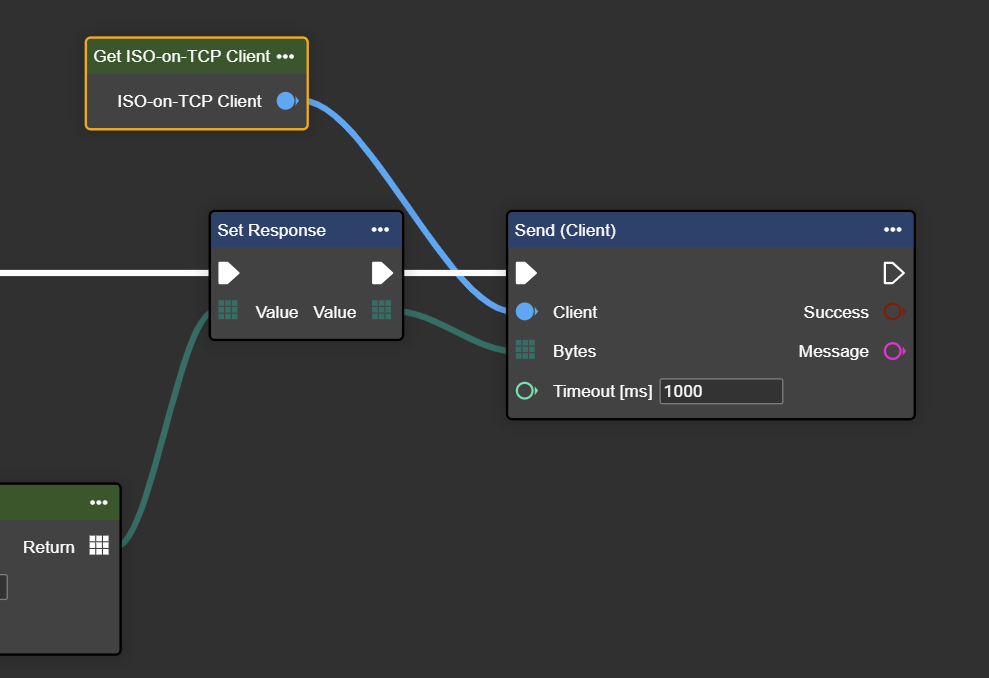
Task: Click Send (Client) execution output pin
Action: coord(893,273)
